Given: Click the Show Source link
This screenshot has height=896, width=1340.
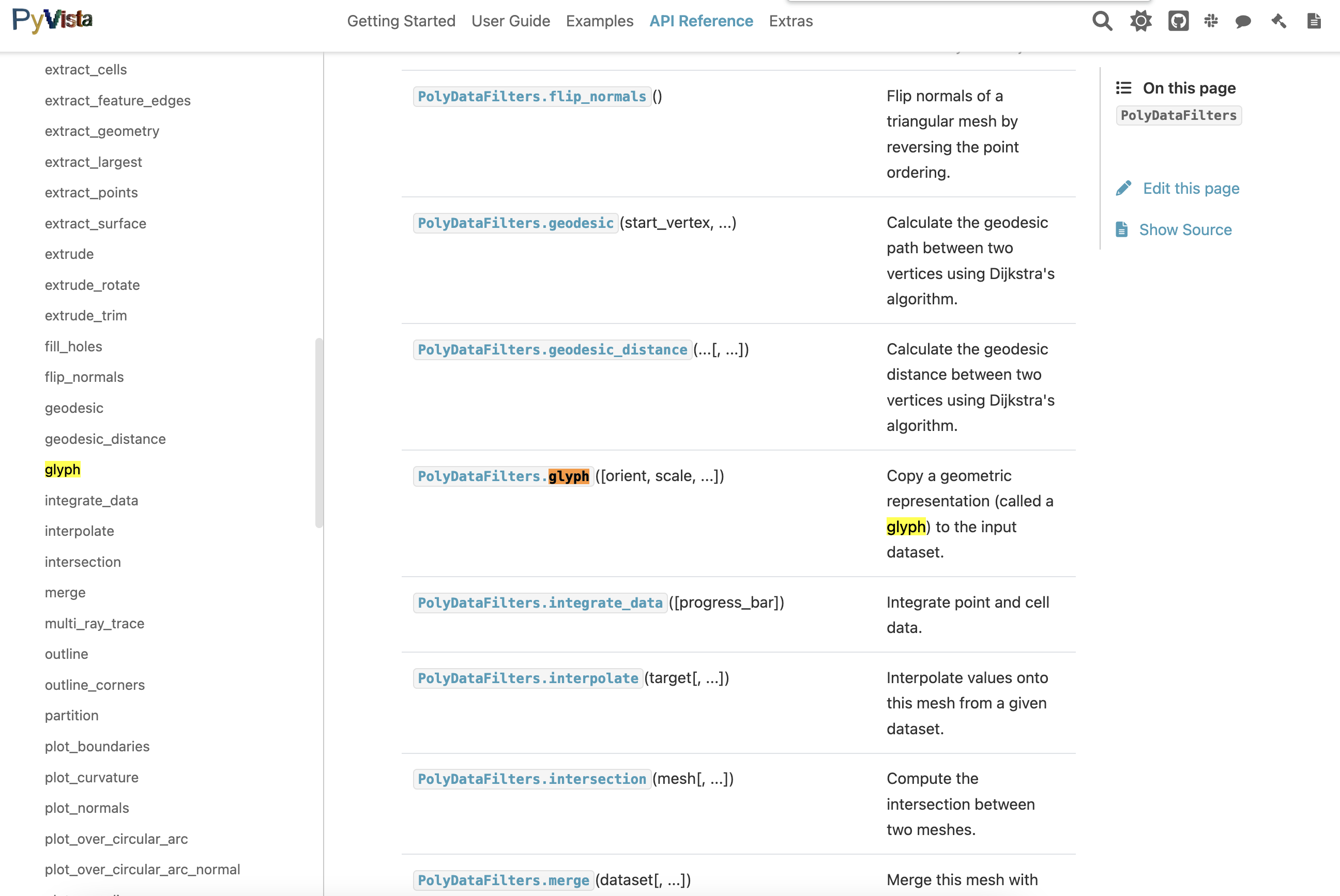Looking at the screenshot, I should pyautogui.click(x=1185, y=230).
